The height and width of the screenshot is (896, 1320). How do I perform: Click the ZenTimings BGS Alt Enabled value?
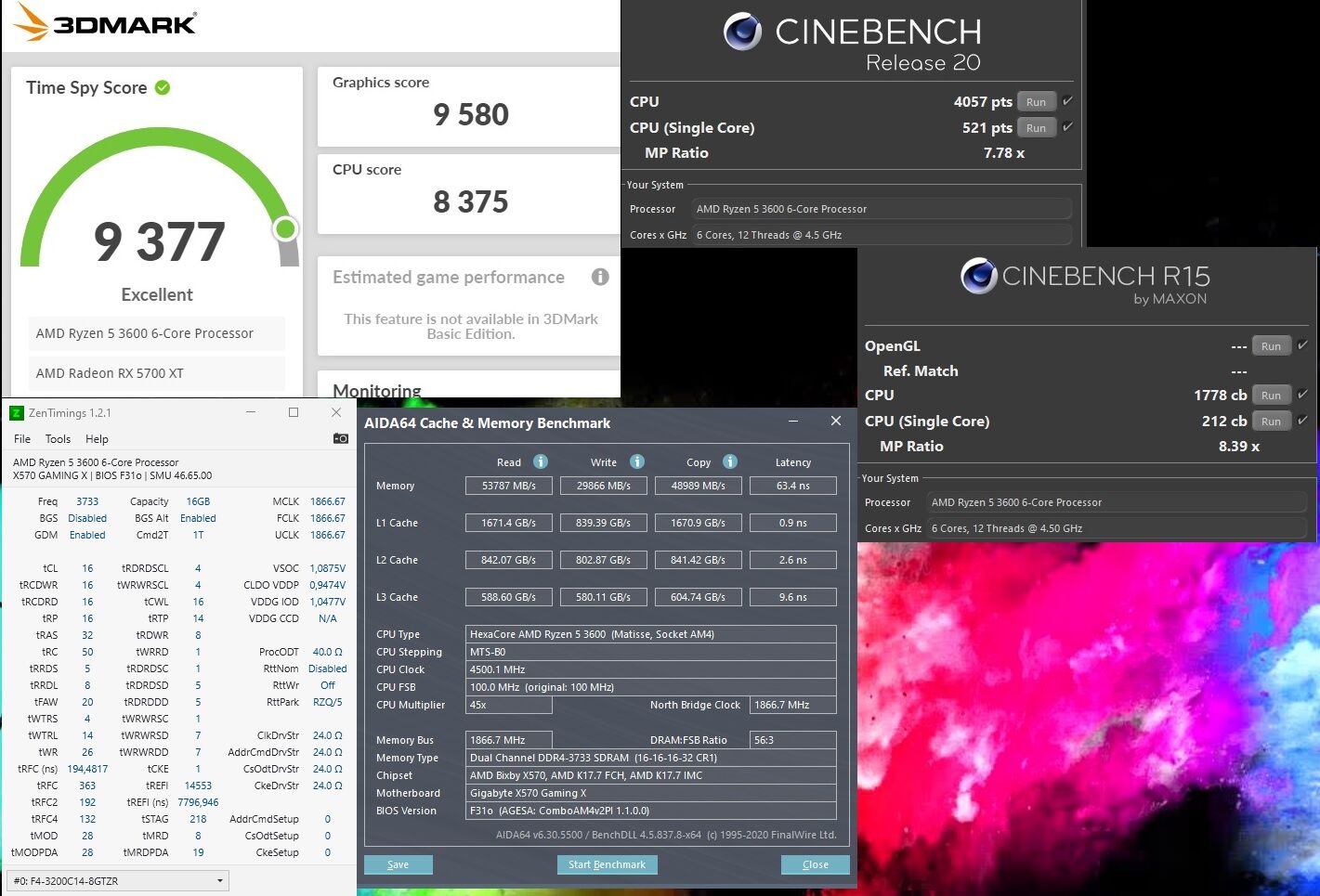[198, 518]
